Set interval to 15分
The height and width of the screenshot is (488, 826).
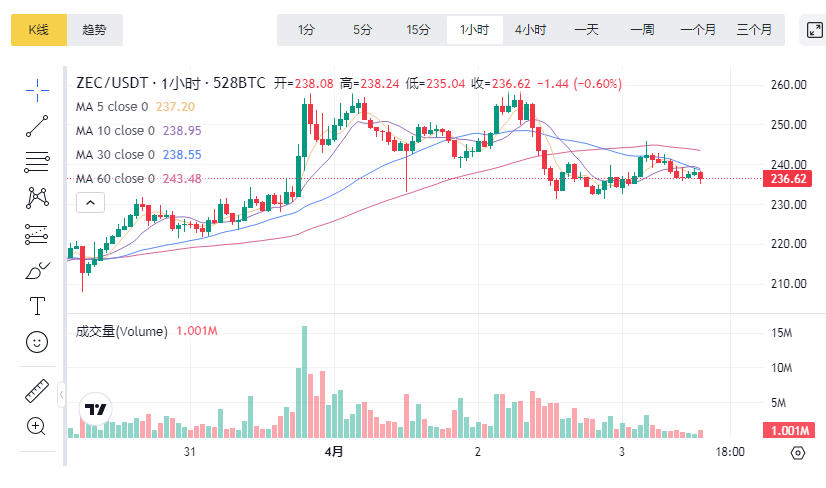418,30
